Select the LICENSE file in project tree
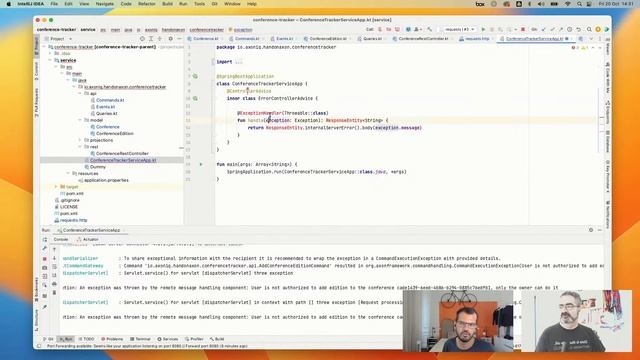 pyautogui.click(x=69, y=207)
